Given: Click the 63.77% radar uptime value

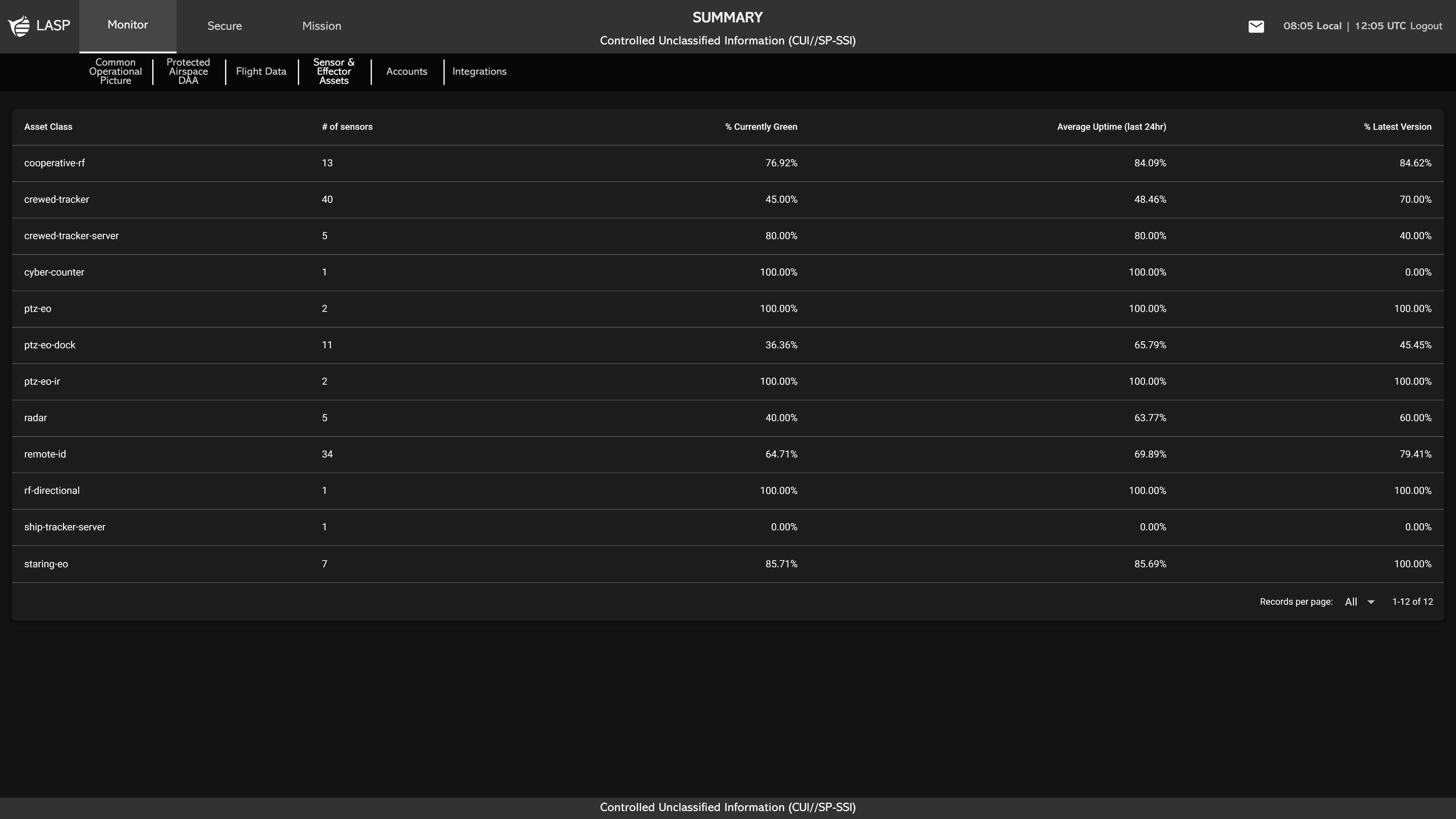Looking at the screenshot, I should (x=1150, y=418).
